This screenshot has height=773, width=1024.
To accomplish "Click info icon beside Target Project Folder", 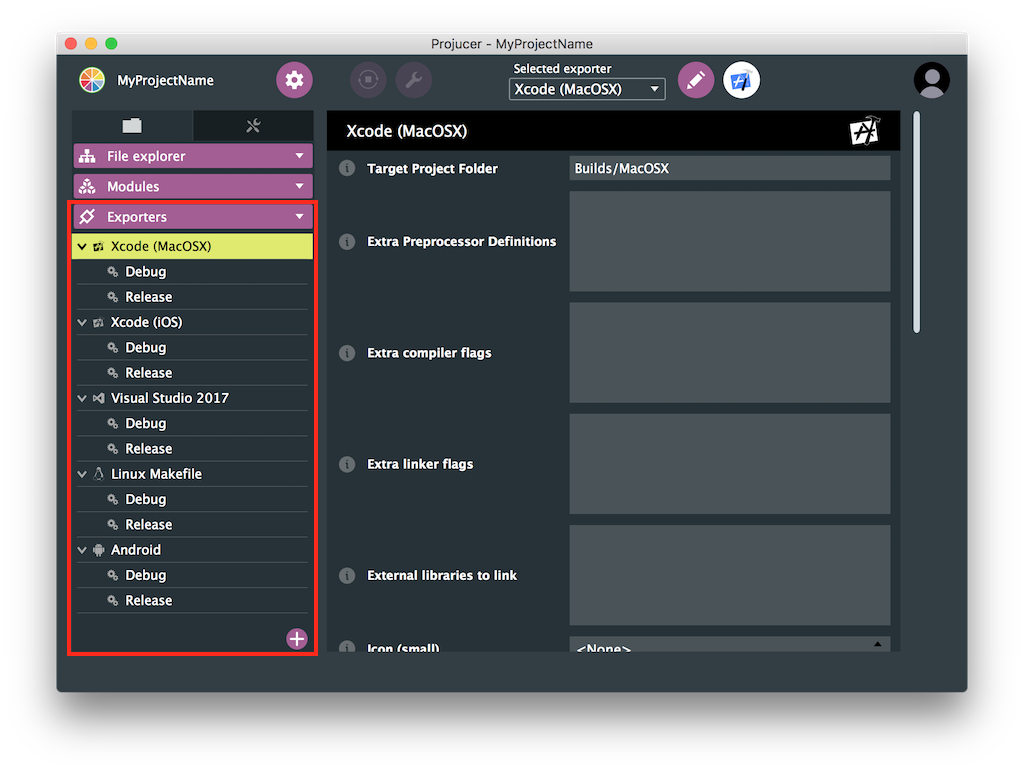I will [347, 168].
